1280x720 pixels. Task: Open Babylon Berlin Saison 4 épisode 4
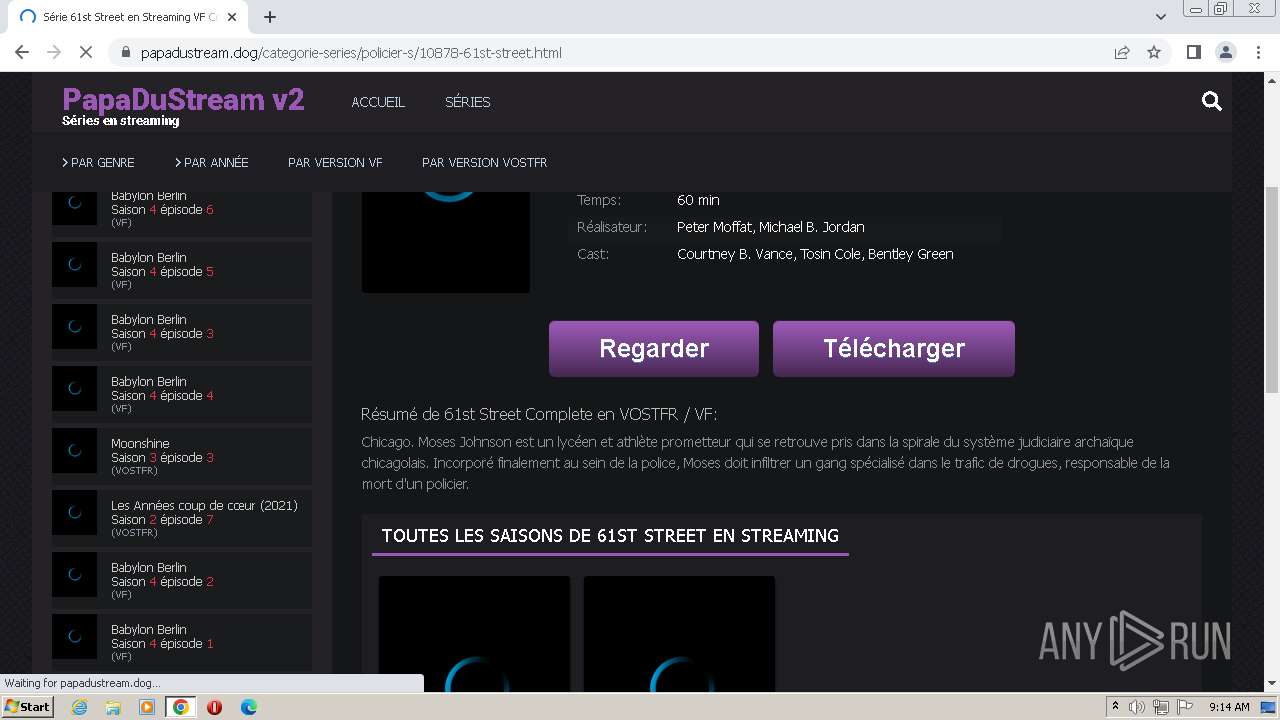coord(182,394)
